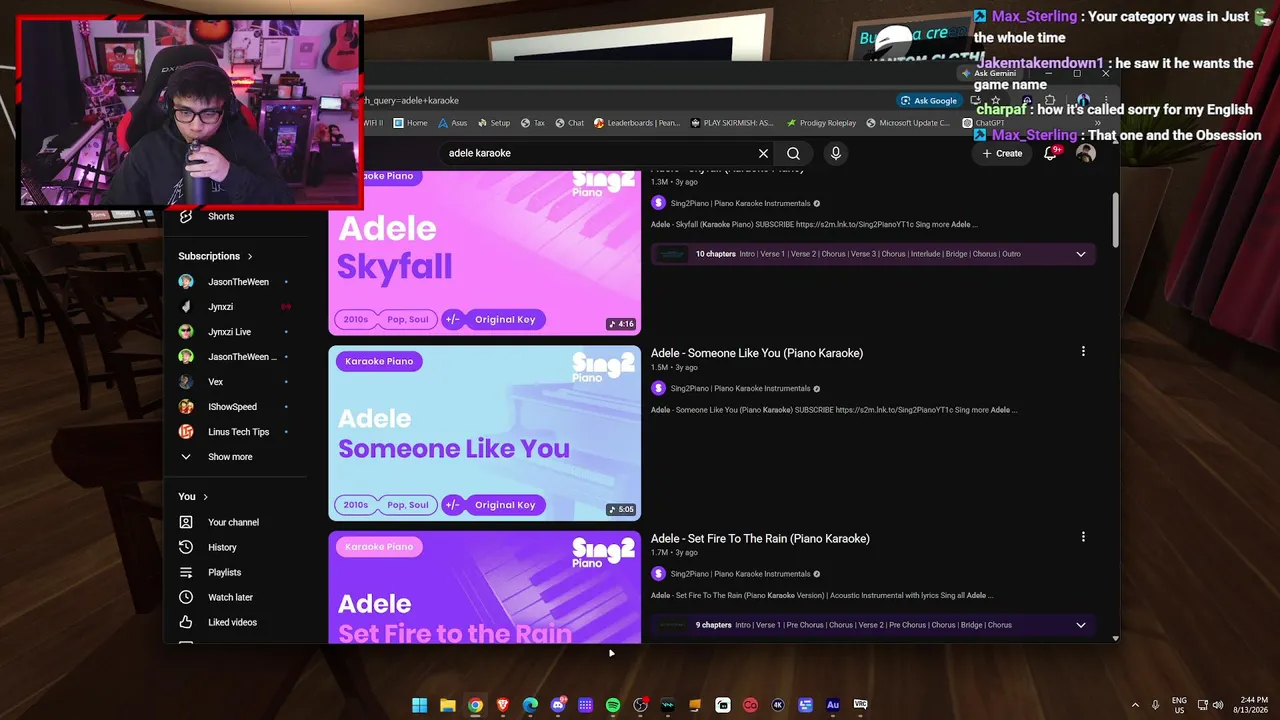This screenshot has width=1280, height=720.
Task: Expand the Subscriptions section chevron
Action: click(x=250, y=256)
